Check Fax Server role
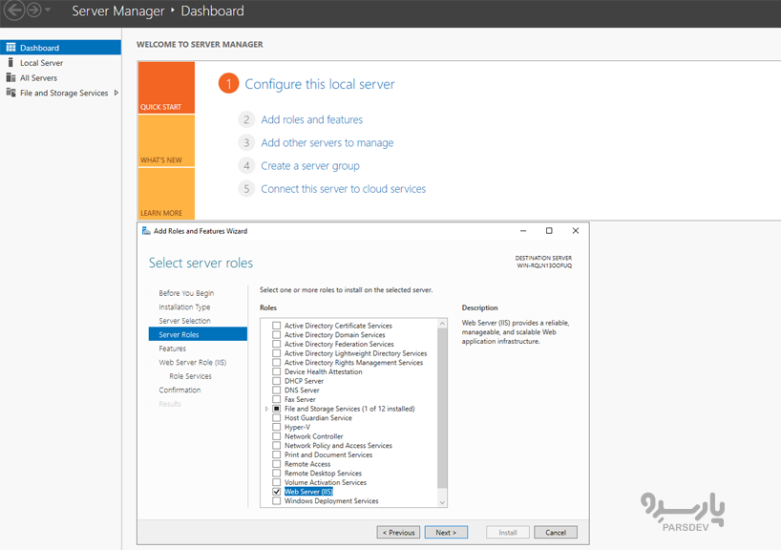 coord(276,399)
